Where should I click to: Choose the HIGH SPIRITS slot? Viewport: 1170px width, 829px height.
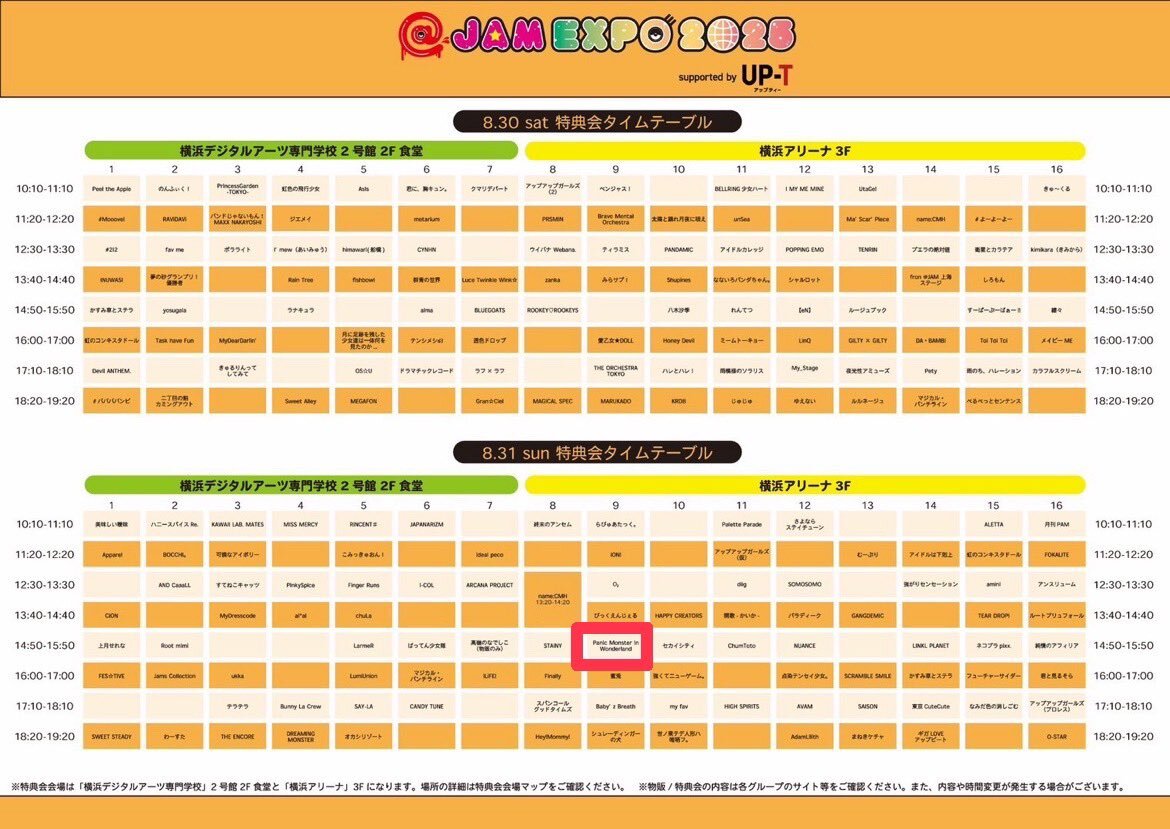[x=742, y=706]
